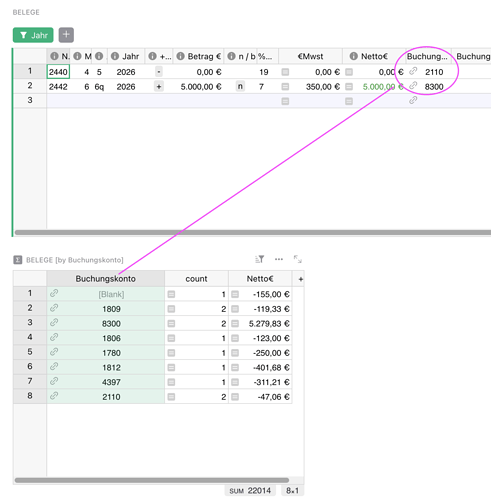Select the 5.000,00 € Betrag cell
Image resolution: width=491 pixels, height=500 pixels.
[x=198, y=87]
